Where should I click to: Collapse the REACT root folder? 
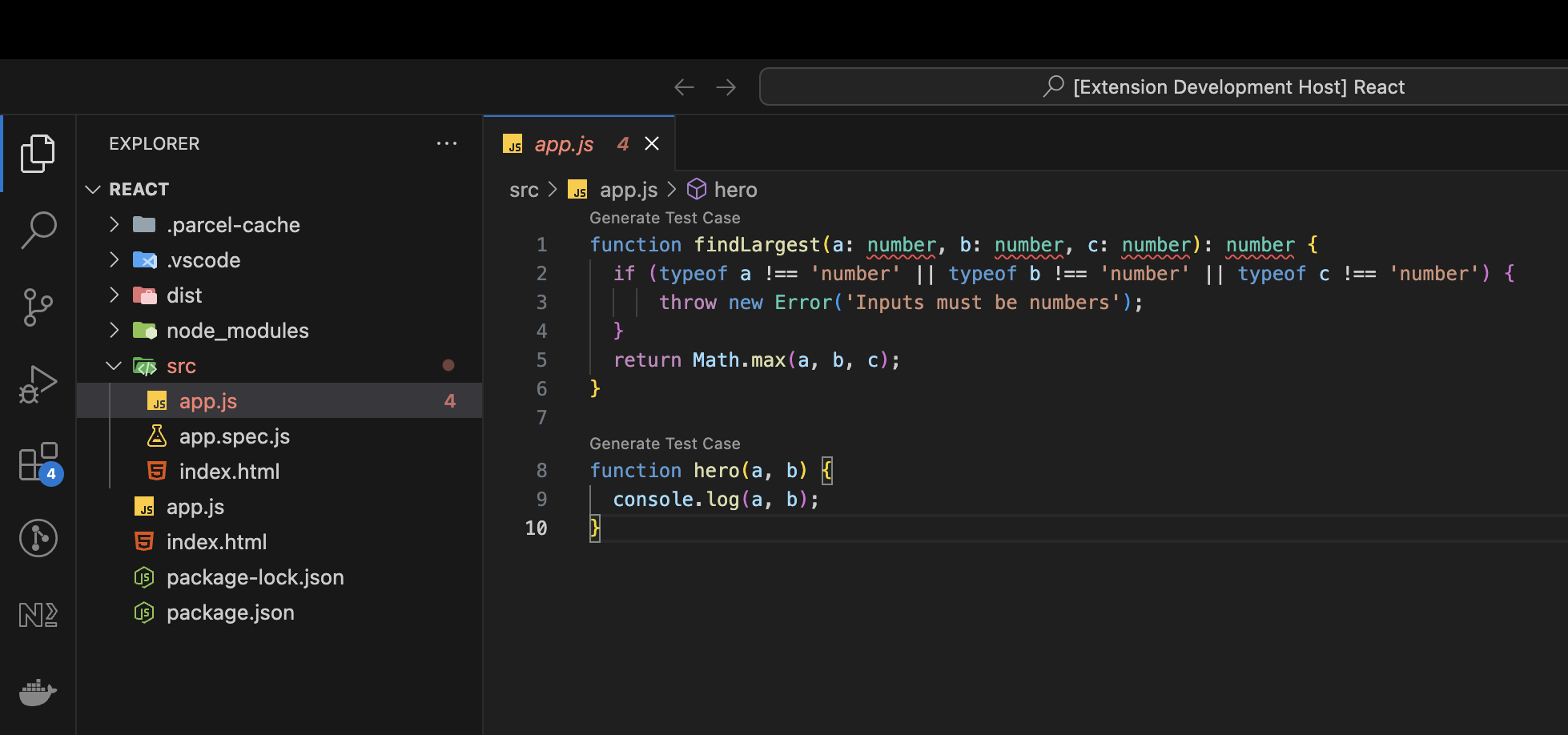(x=93, y=189)
